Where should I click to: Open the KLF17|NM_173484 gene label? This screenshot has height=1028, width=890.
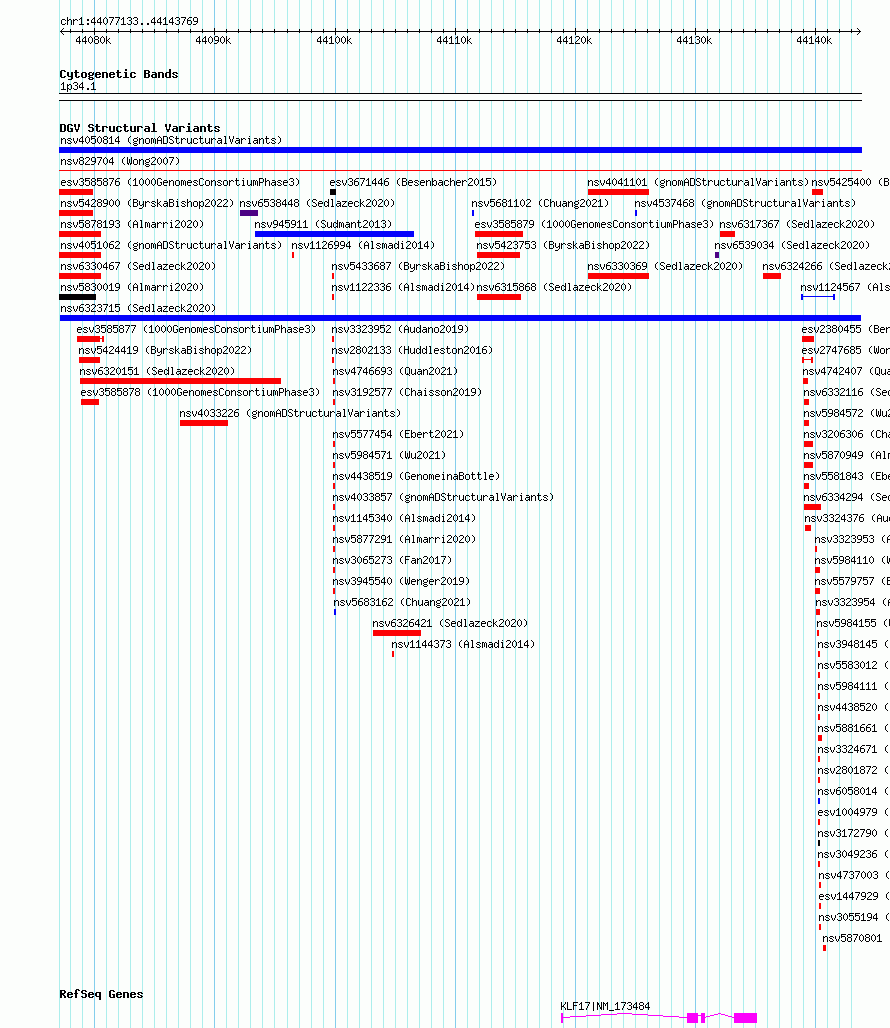(x=605, y=1006)
